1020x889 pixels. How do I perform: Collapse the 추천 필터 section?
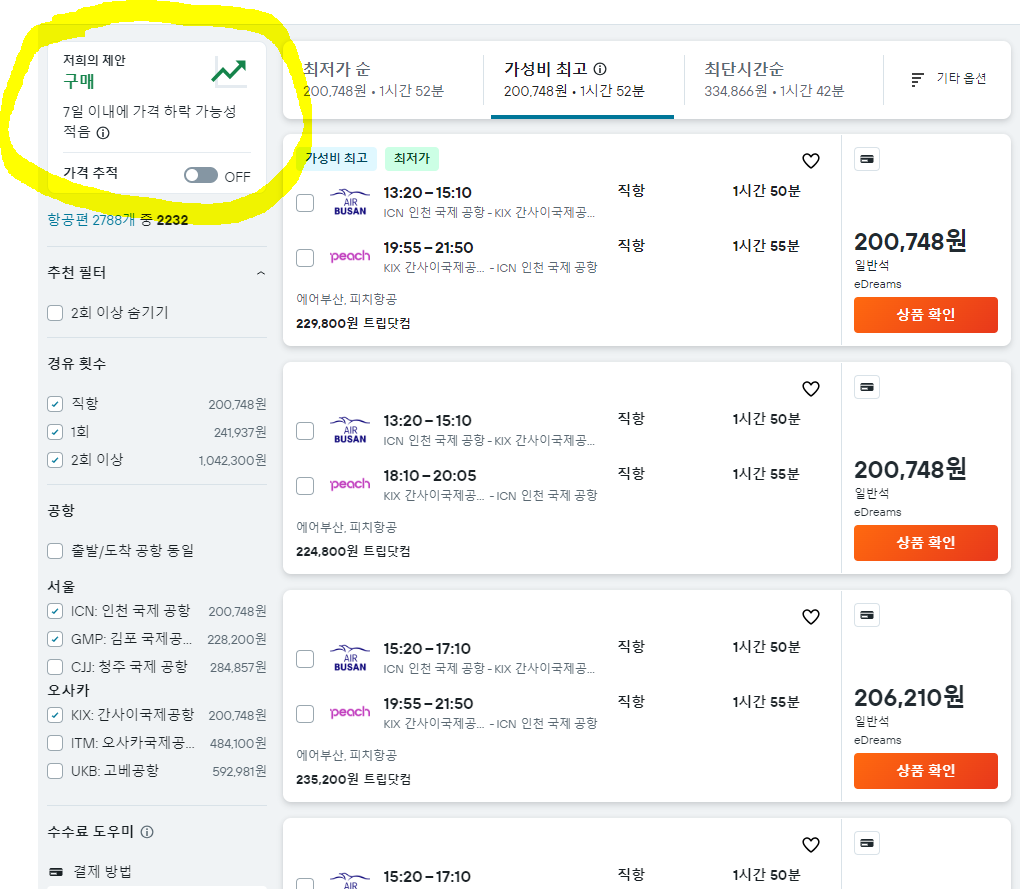pyautogui.click(x=261, y=271)
